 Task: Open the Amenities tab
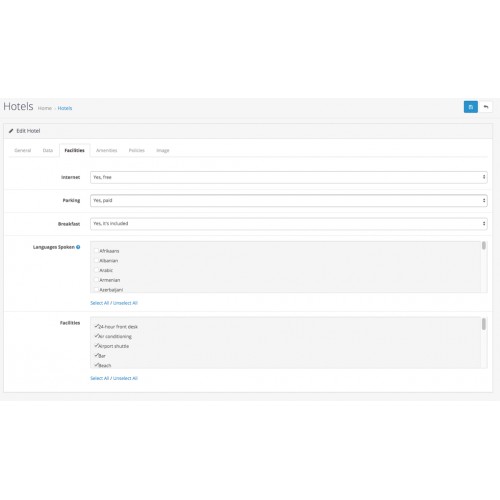point(107,150)
